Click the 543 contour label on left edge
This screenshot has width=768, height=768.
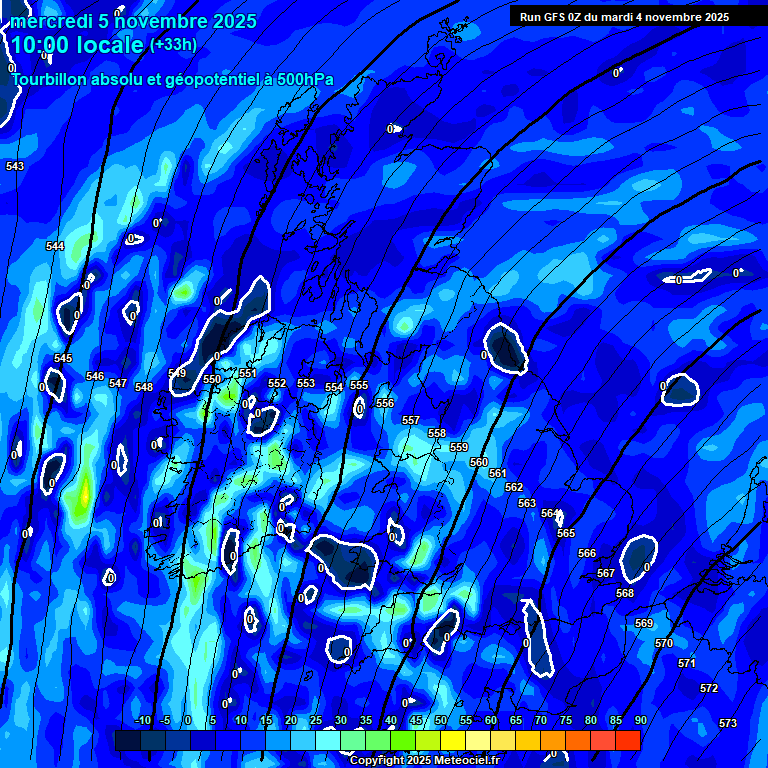click(x=15, y=166)
